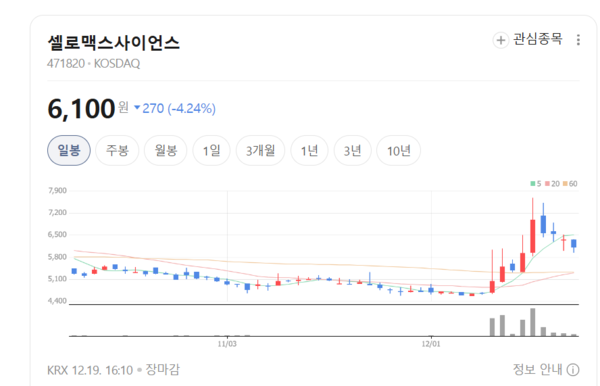Click the 4,400 y-axis label
This screenshot has width=600, height=386.
click(x=57, y=301)
